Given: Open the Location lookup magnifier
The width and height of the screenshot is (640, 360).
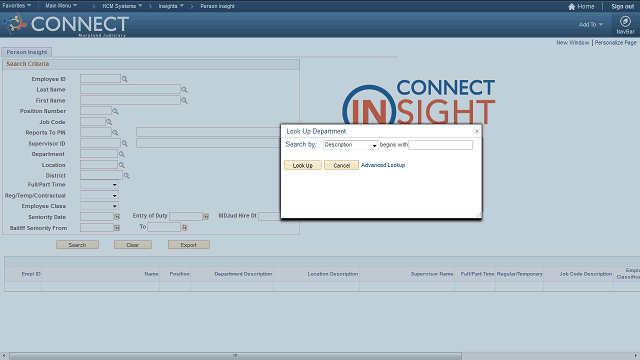Looking at the screenshot, I should 121,165.
